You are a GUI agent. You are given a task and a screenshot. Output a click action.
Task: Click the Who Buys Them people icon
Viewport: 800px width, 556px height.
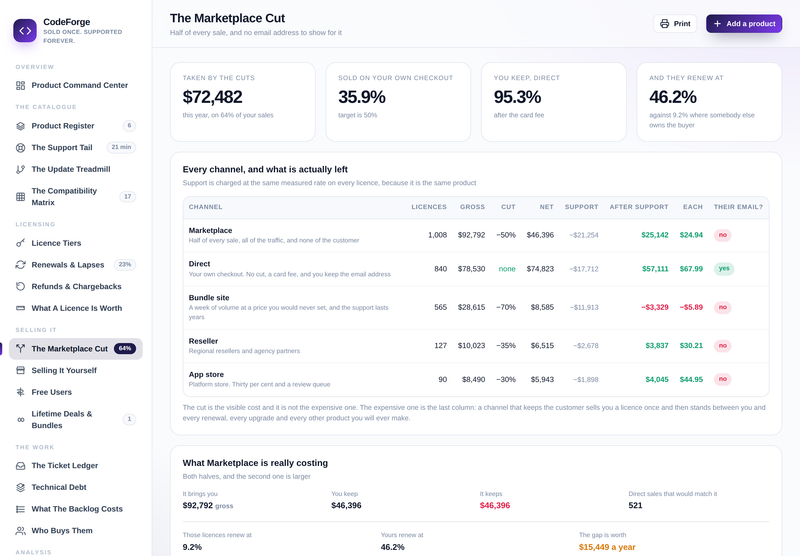click(20, 530)
